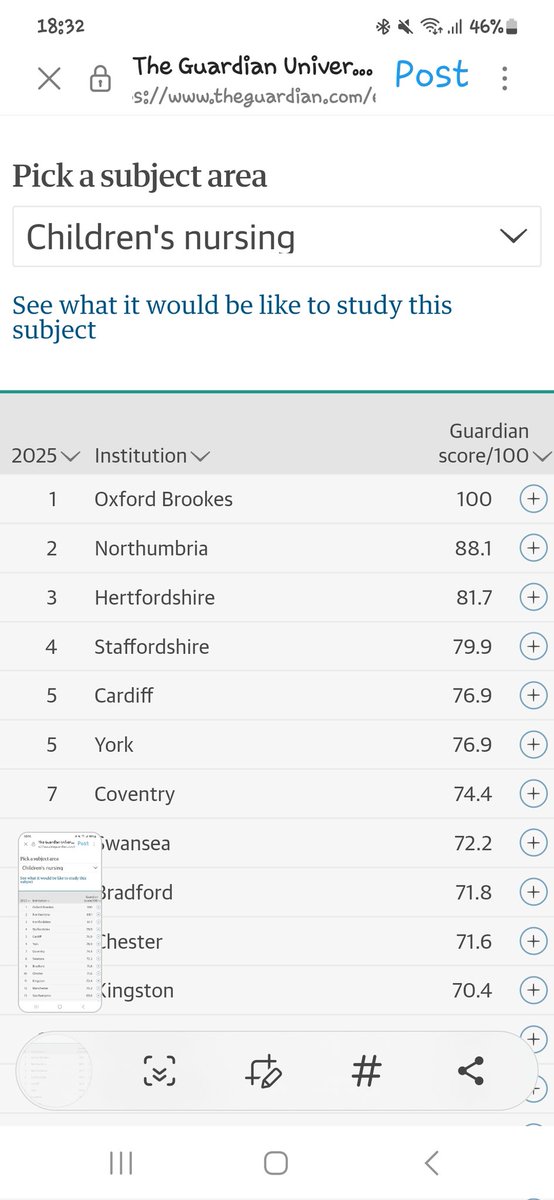This screenshot has height=1200, width=554.
Task: Tap the crop and edit screenshot icon
Action: click(x=263, y=1072)
